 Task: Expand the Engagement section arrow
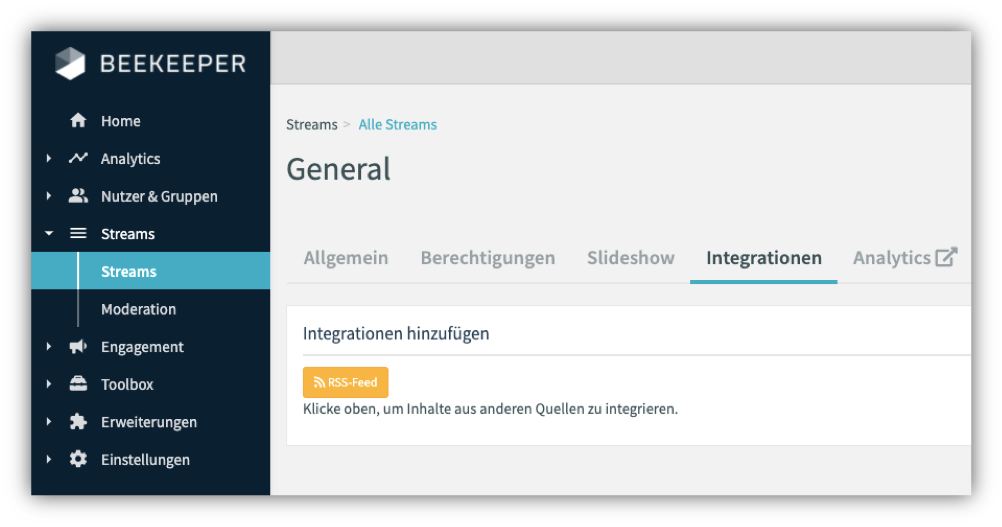(49, 346)
